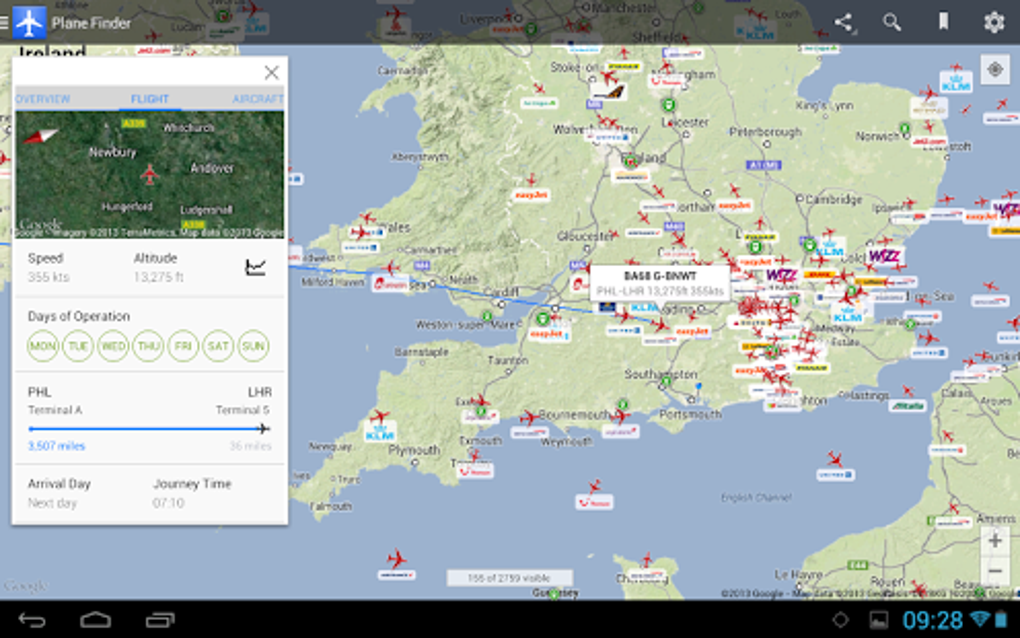Select the Virgin Atlantic label near Swansea

[x=390, y=284]
